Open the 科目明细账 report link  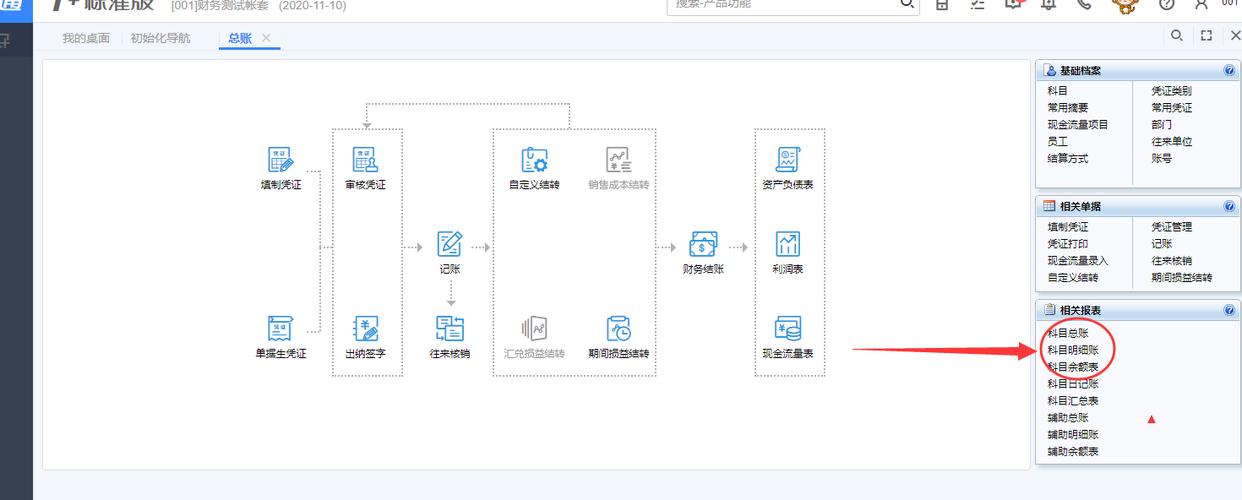[1073, 350]
